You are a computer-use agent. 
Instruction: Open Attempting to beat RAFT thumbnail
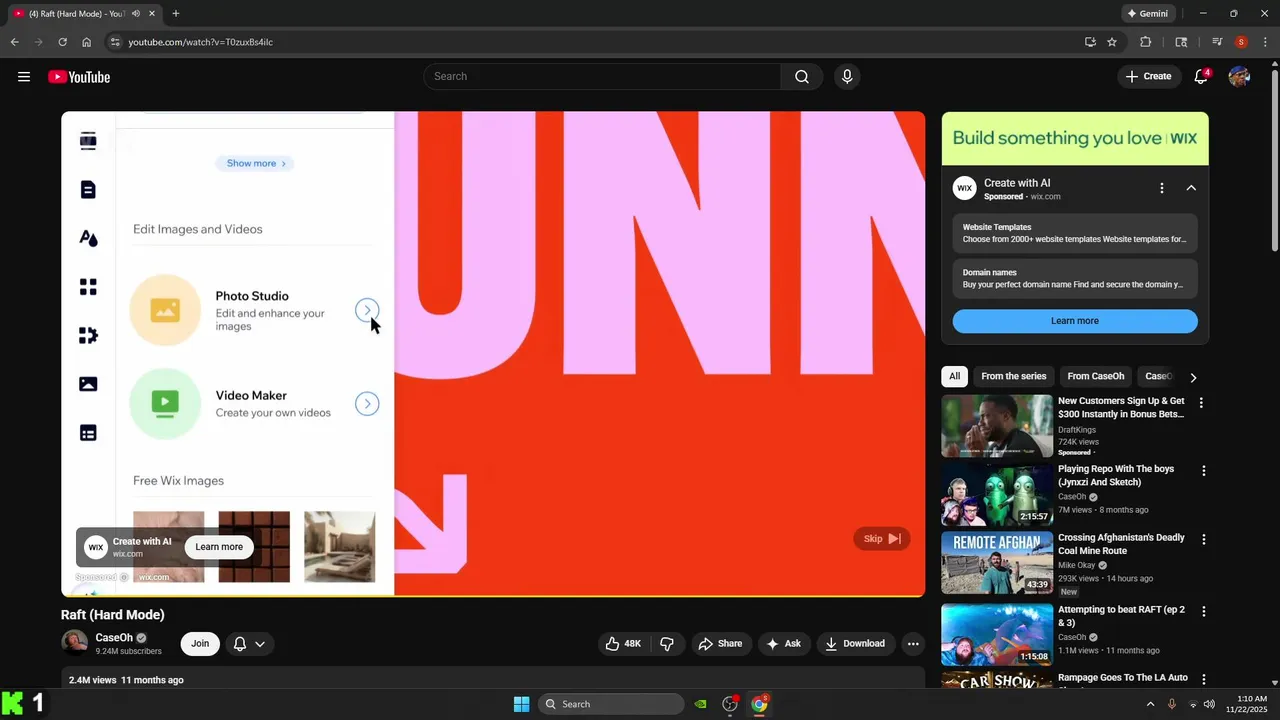tap(997, 634)
